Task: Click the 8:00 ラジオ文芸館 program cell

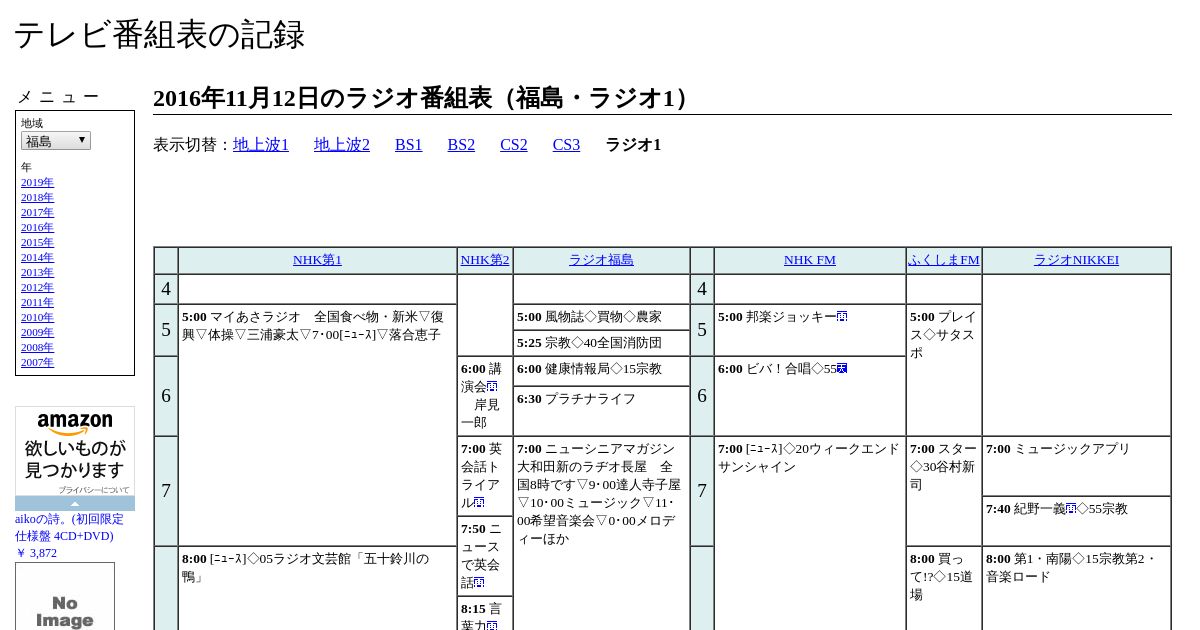Action: coord(317,588)
